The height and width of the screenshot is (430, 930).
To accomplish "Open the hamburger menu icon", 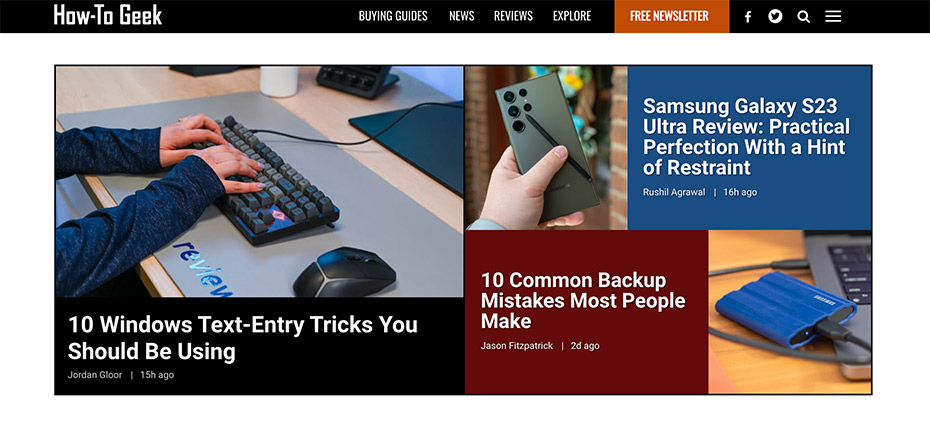I will tap(833, 17).
